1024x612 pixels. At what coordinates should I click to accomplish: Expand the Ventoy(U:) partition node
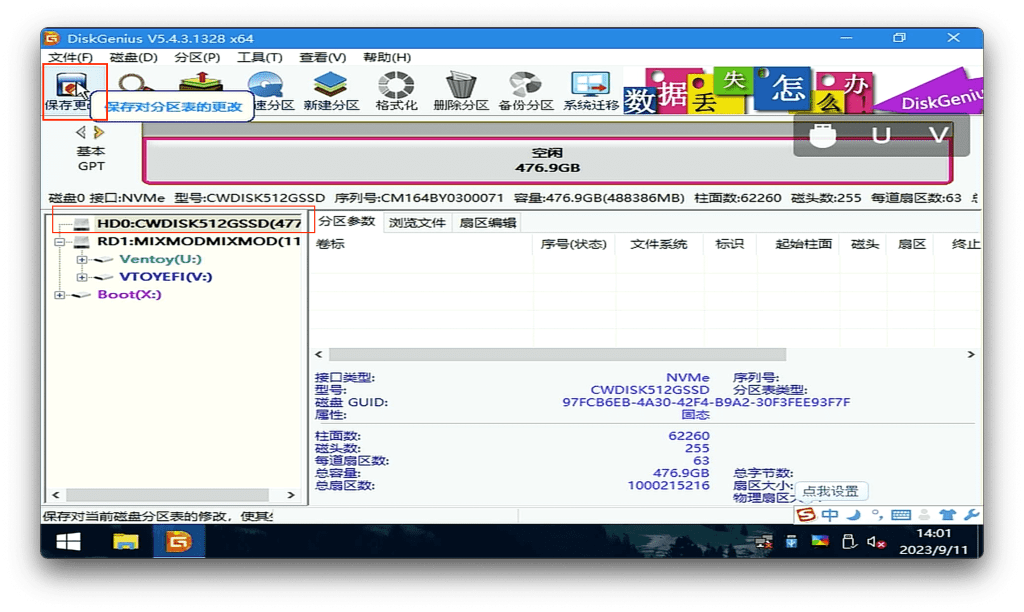[x=81, y=260]
